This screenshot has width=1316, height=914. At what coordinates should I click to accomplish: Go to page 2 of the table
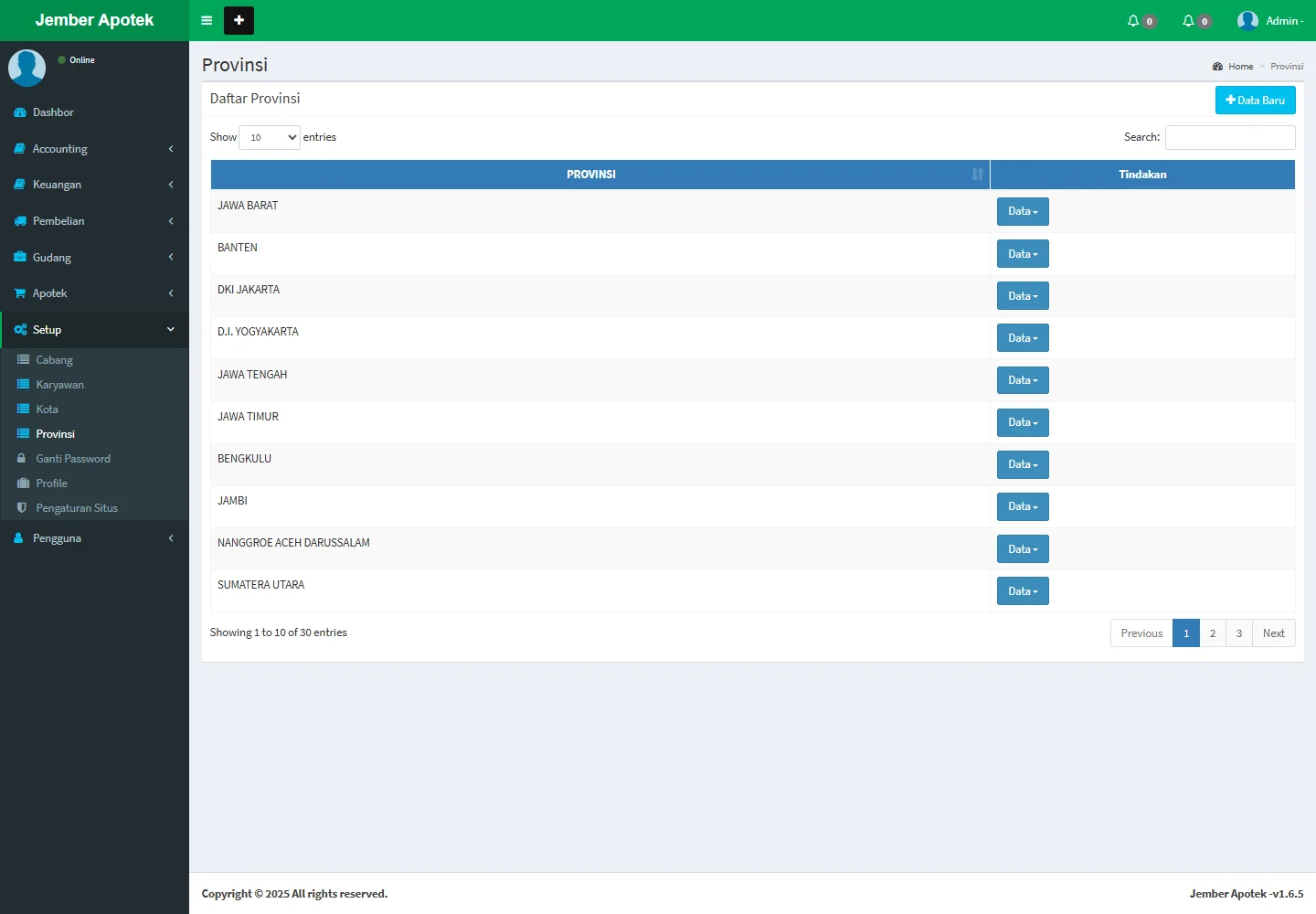(x=1213, y=633)
